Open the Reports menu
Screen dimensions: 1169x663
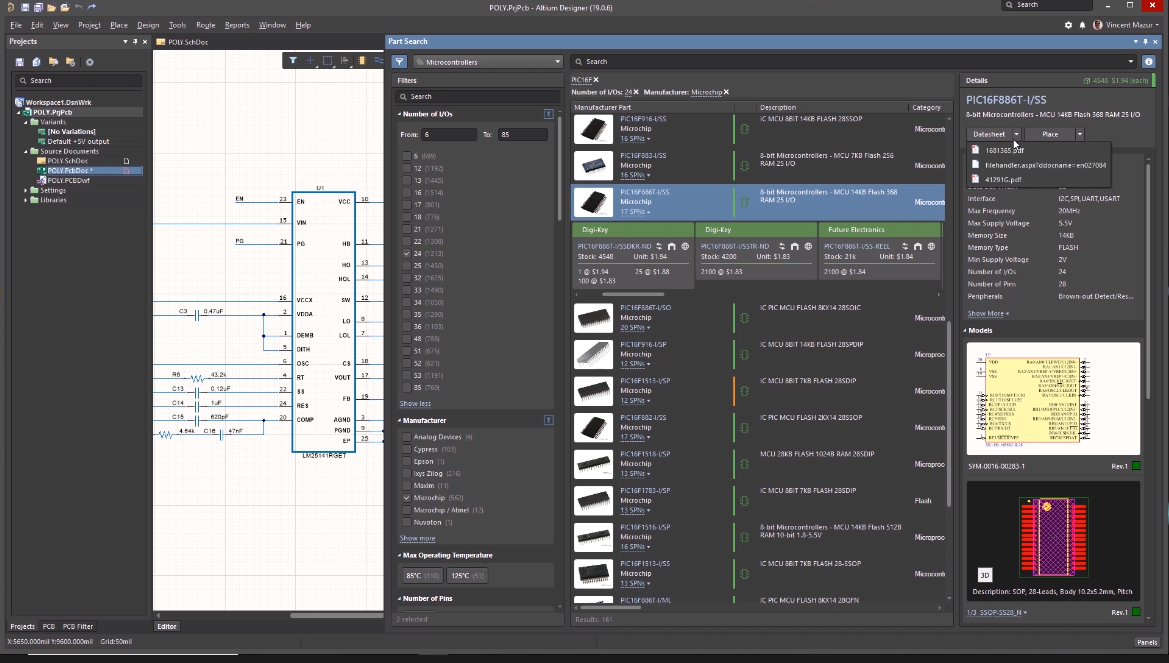tap(237, 25)
